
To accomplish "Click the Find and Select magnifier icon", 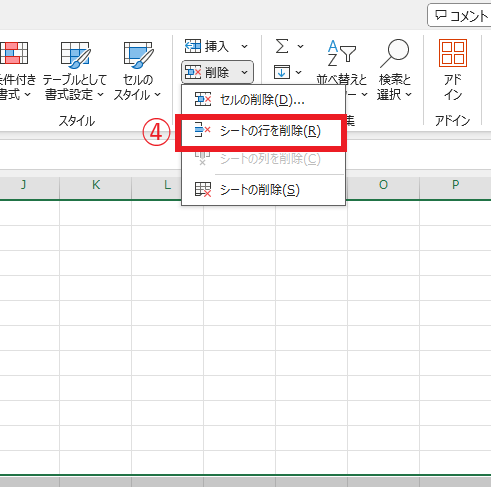I will pos(395,53).
